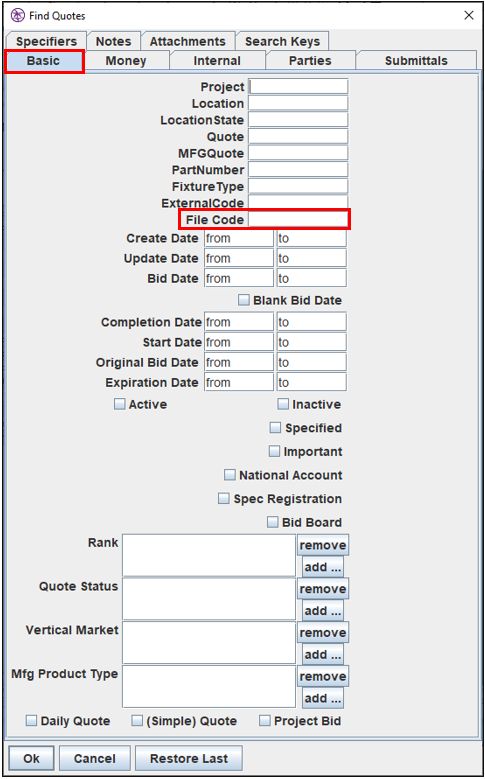Toggle the Project Bid checkbox
The image size is (485, 779).
(265, 721)
